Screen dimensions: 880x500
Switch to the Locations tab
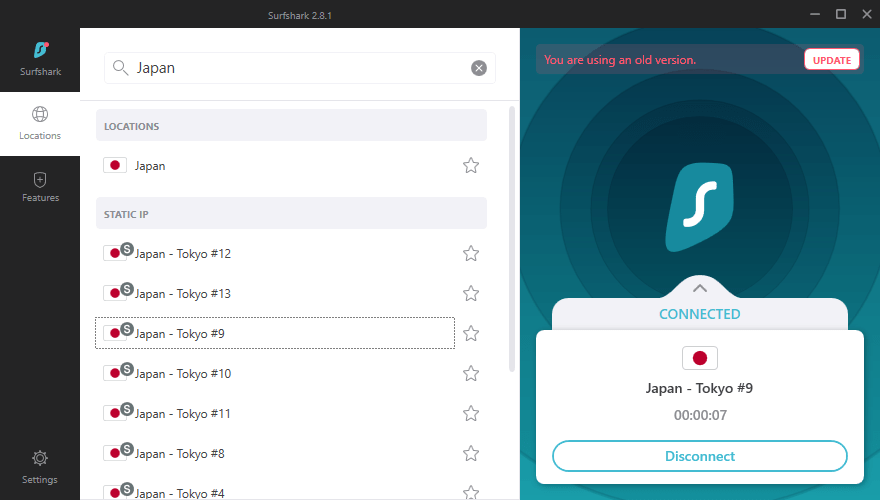click(40, 123)
